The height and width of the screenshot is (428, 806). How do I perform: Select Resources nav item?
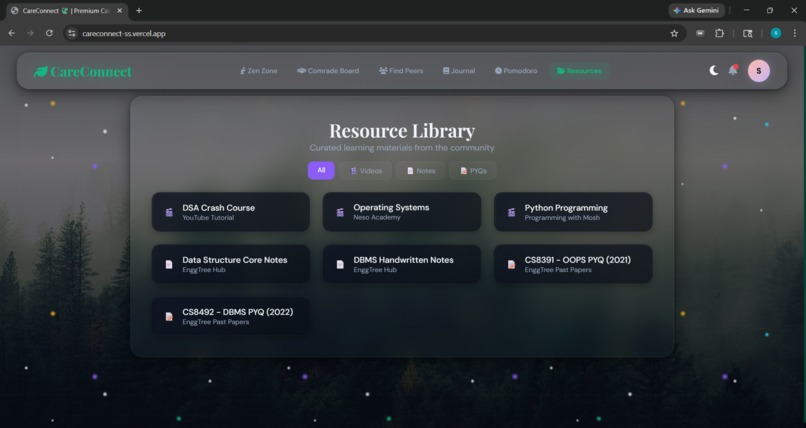[x=579, y=71]
